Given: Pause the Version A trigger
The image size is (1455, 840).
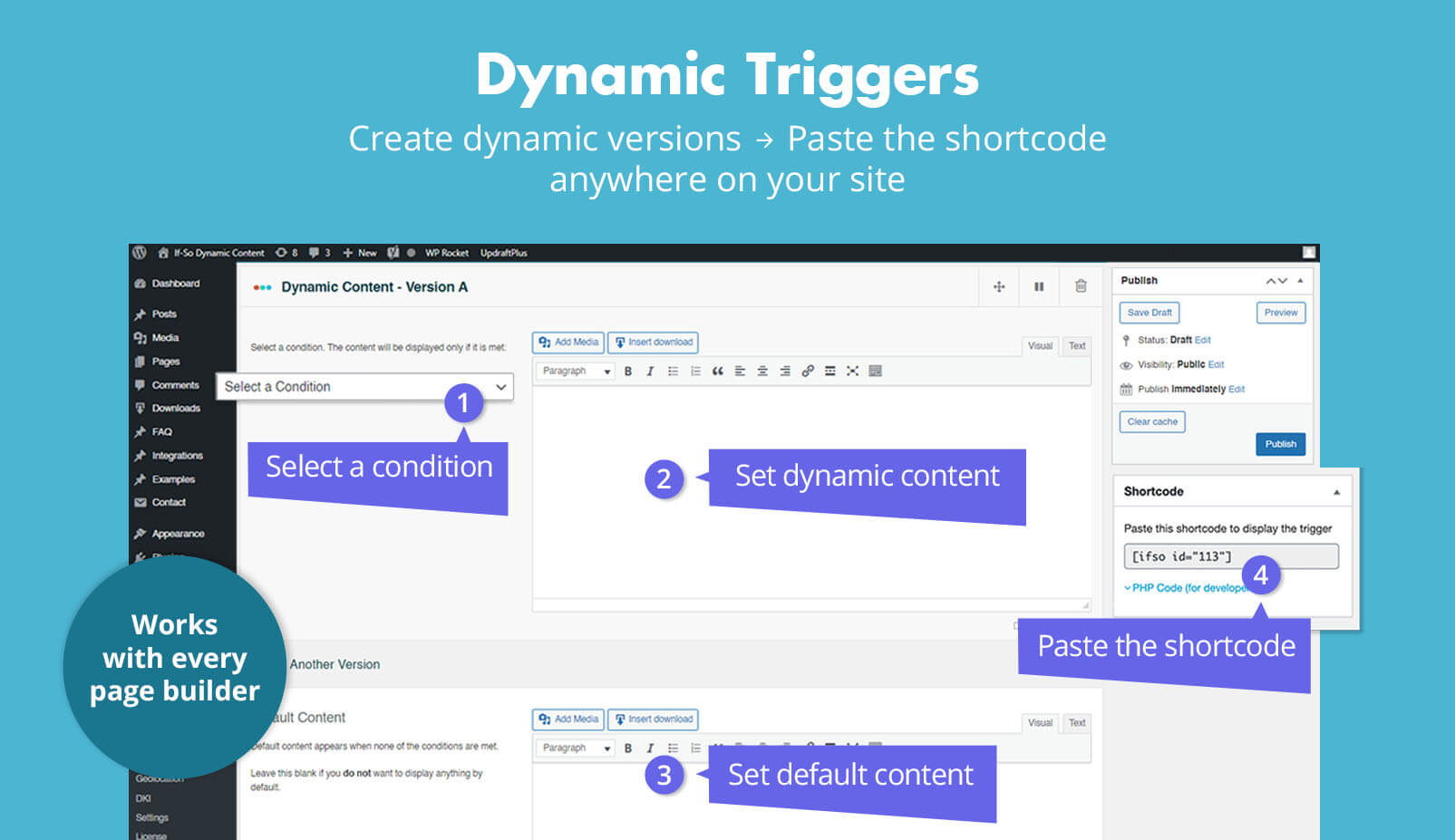Looking at the screenshot, I should tap(1039, 287).
